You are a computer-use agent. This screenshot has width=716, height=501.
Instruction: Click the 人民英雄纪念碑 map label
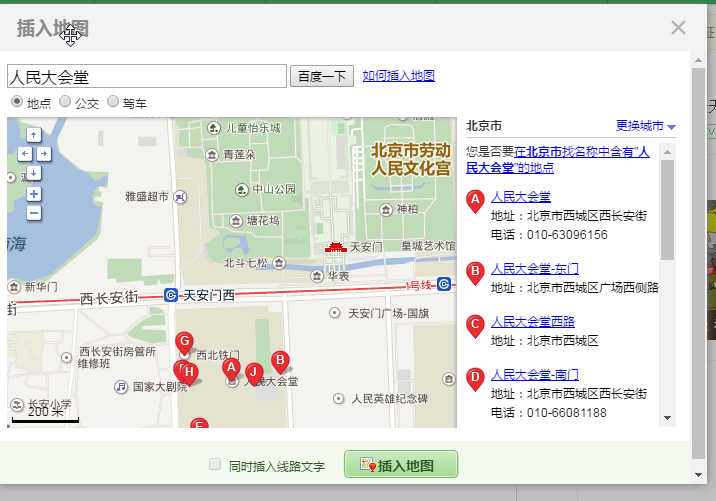pos(390,399)
